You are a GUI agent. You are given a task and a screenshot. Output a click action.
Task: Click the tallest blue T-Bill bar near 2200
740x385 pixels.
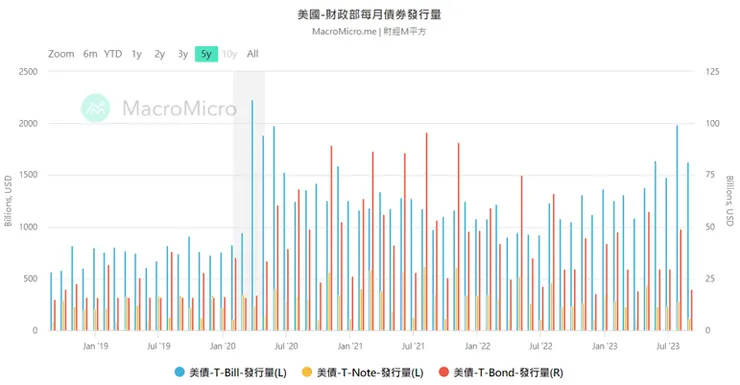tap(252, 215)
